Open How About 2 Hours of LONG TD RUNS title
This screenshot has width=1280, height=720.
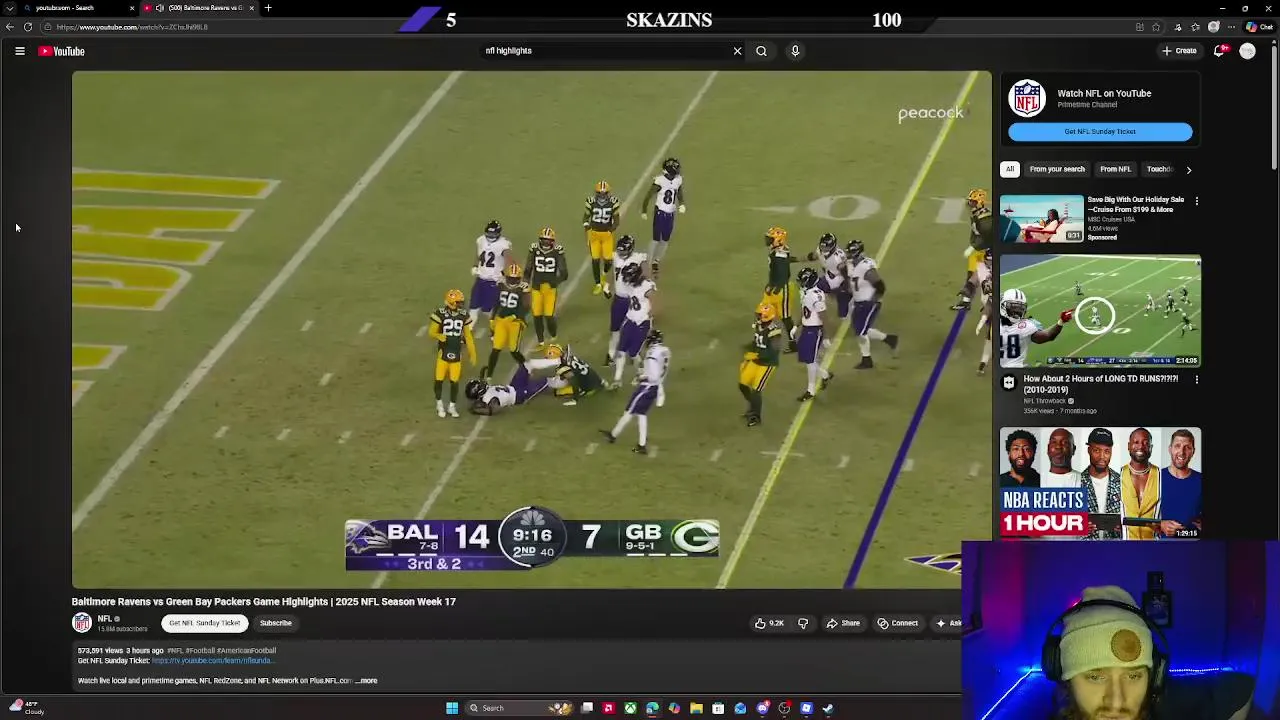click(1100, 384)
